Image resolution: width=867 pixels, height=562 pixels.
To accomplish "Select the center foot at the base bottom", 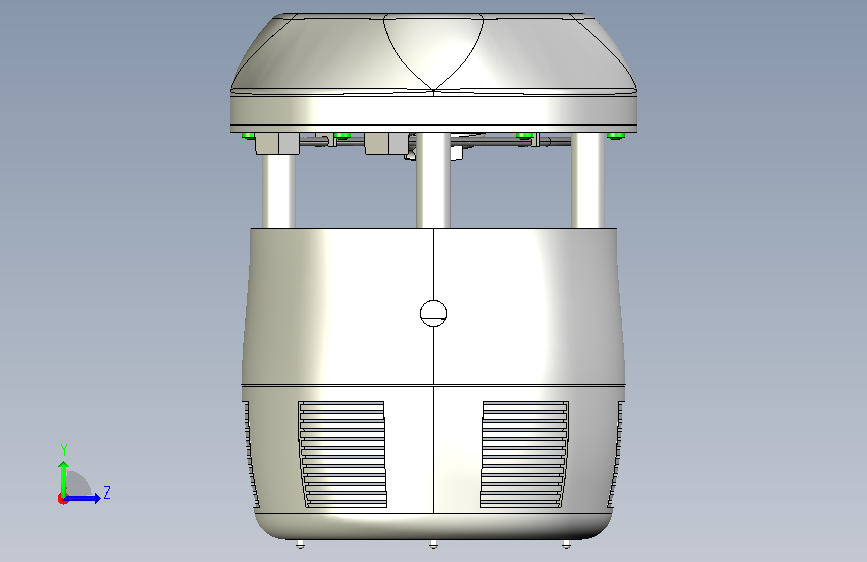I will (x=433, y=544).
